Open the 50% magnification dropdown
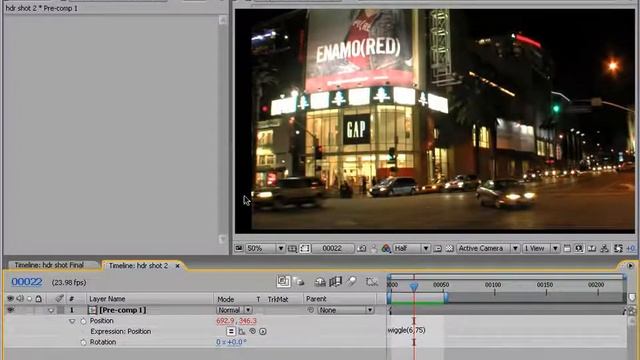640x360 pixels. (x=265, y=248)
